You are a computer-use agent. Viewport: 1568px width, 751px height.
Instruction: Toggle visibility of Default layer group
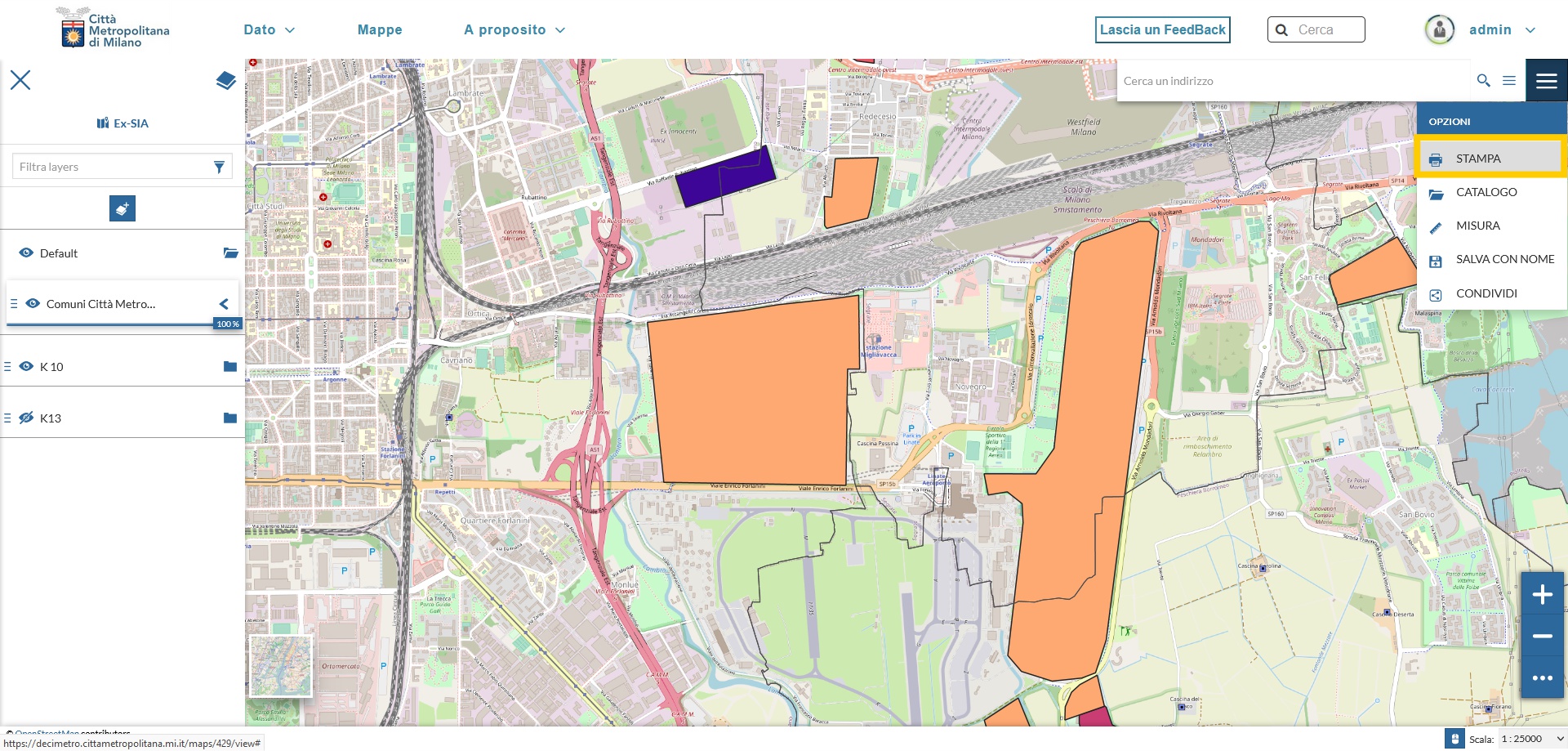tap(26, 253)
